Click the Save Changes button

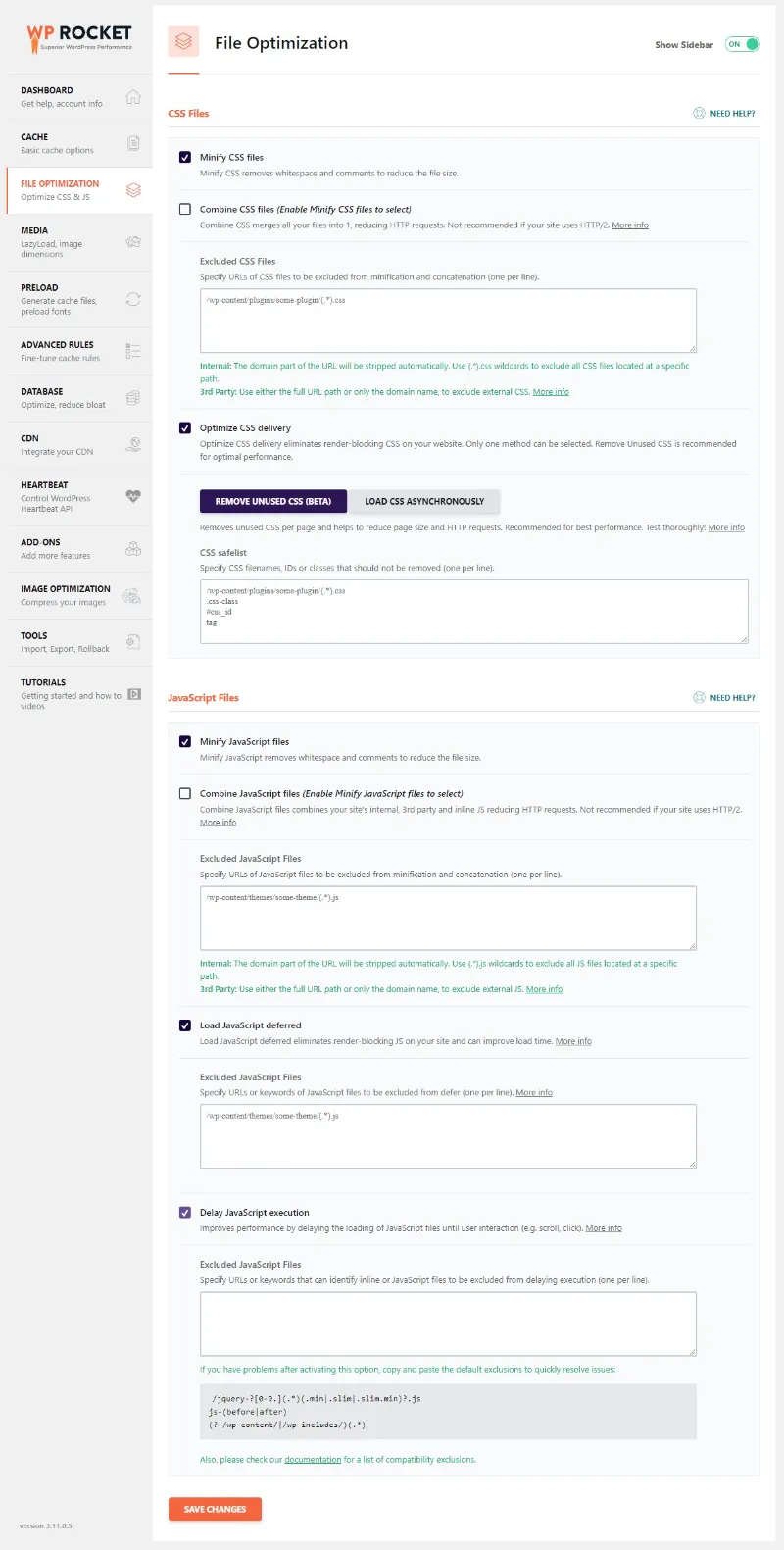tap(215, 1509)
